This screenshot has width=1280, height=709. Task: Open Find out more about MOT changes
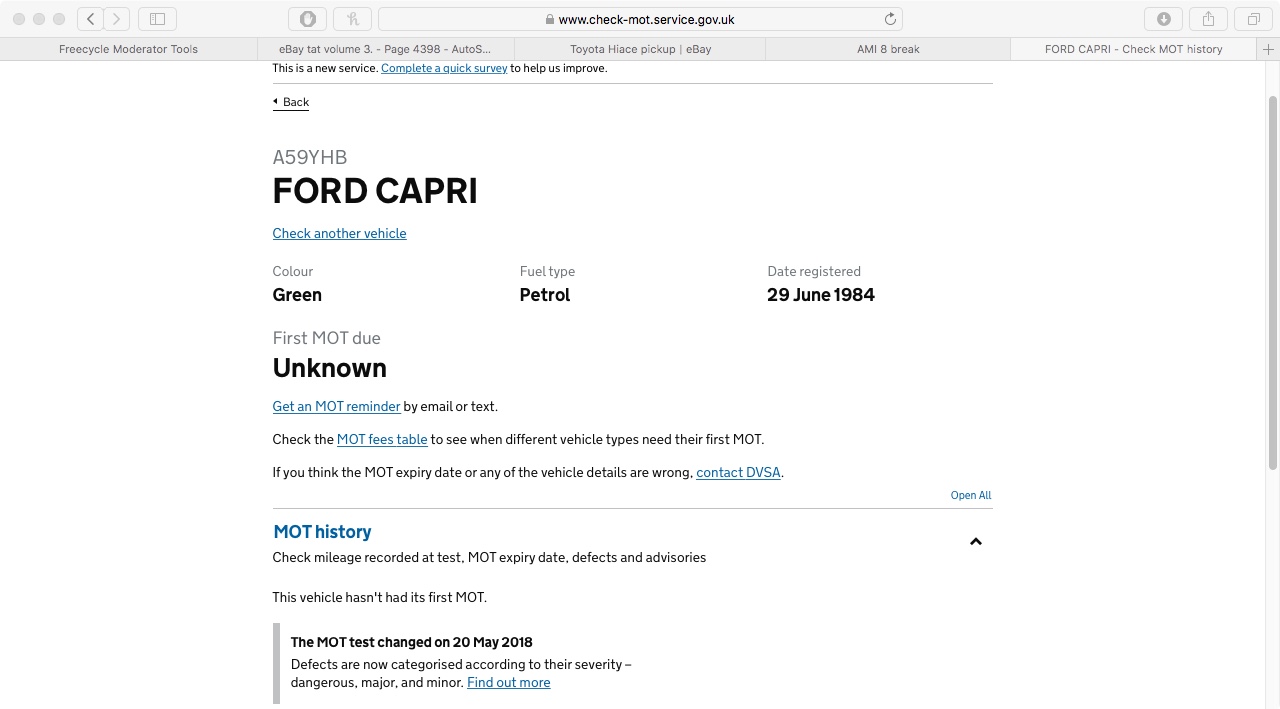click(x=508, y=682)
